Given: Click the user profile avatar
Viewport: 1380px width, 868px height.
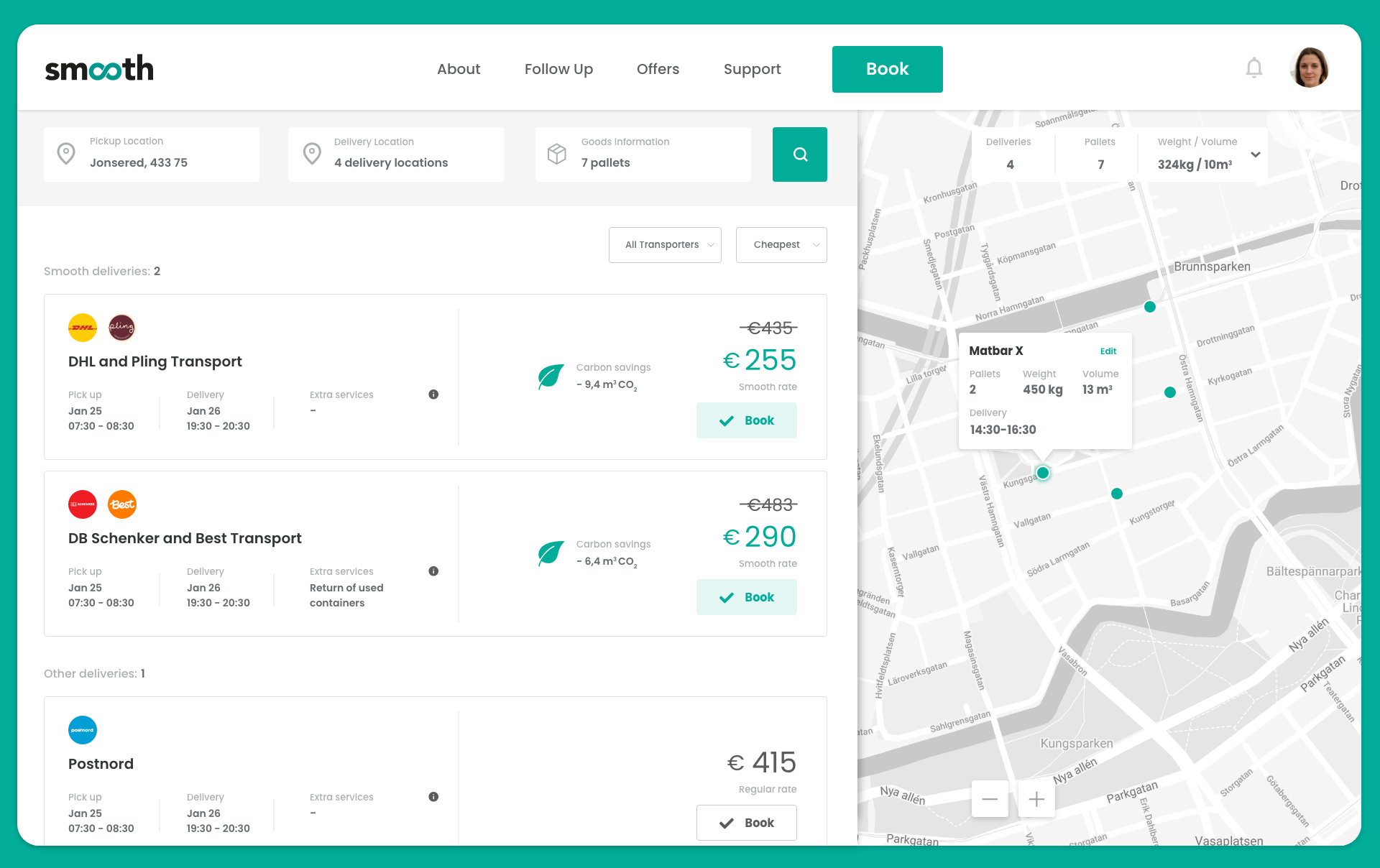Looking at the screenshot, I should click(1309, 68).
